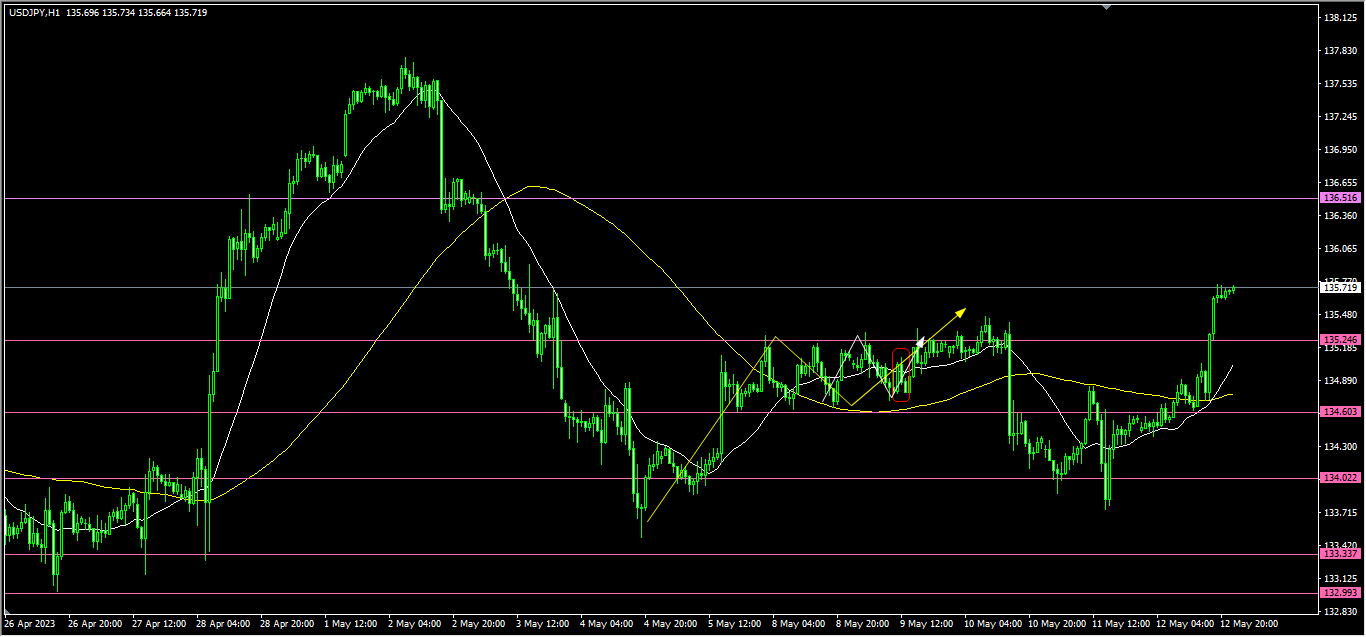Click the 28 Apr 04:00 time label

pos(222,624)
